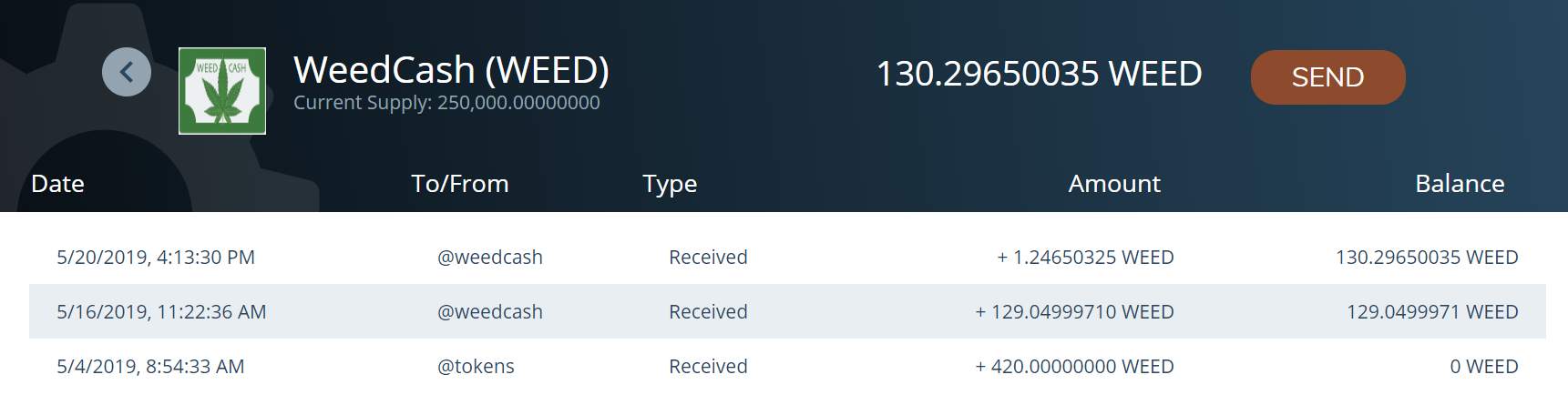Select the Current Supply text
The image size is (1568, 405).
click(446, 103)
